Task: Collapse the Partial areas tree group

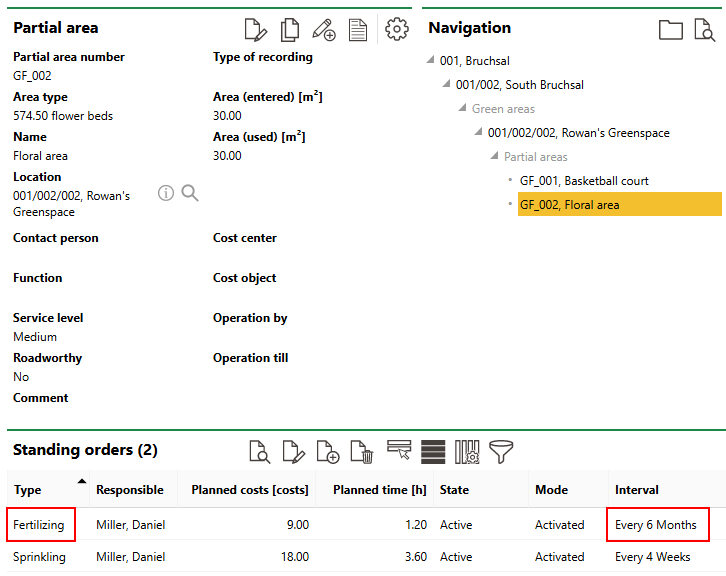Action: pyautogui.click(x=494, y=157)
